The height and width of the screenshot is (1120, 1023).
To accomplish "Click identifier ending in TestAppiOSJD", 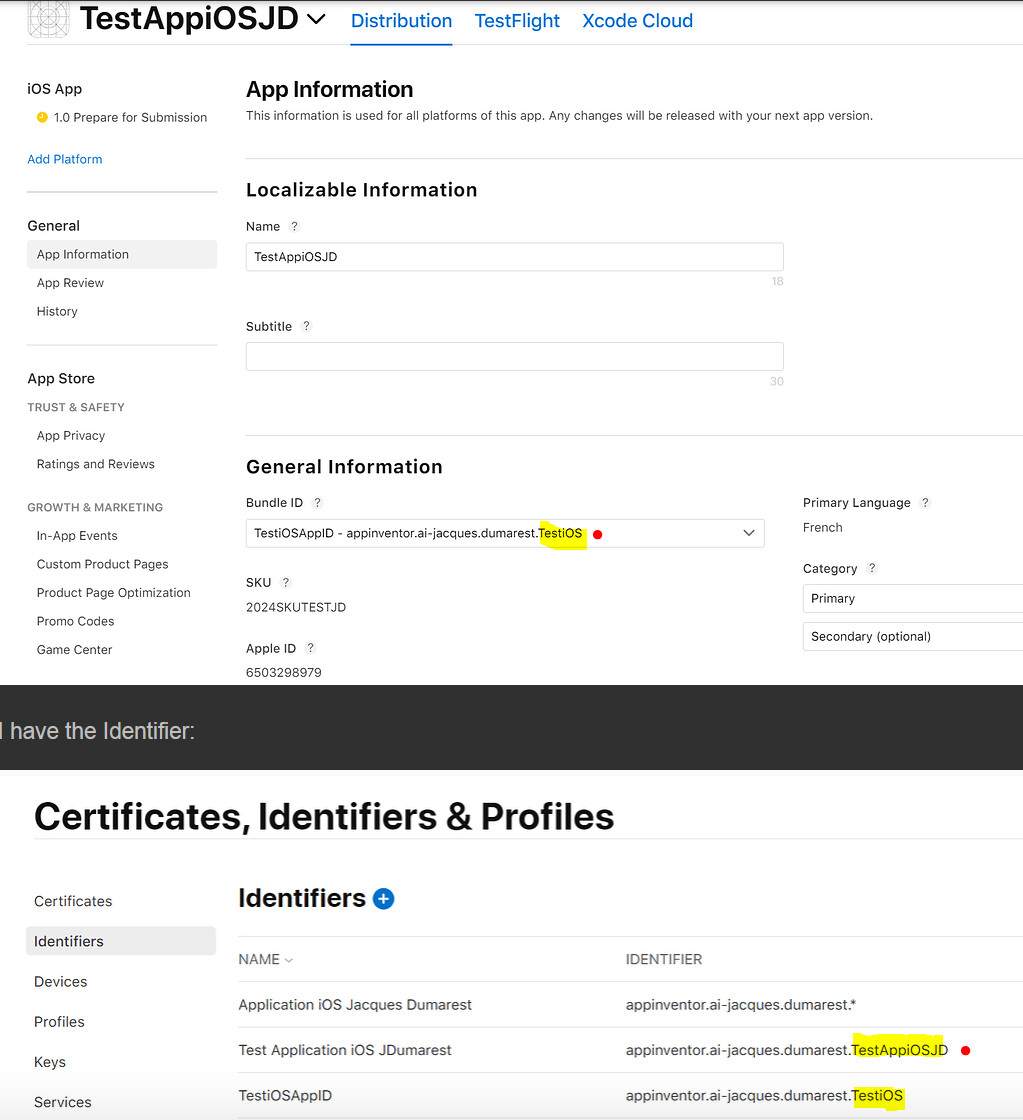I will pyautogui.click(x=787, y=1050).
